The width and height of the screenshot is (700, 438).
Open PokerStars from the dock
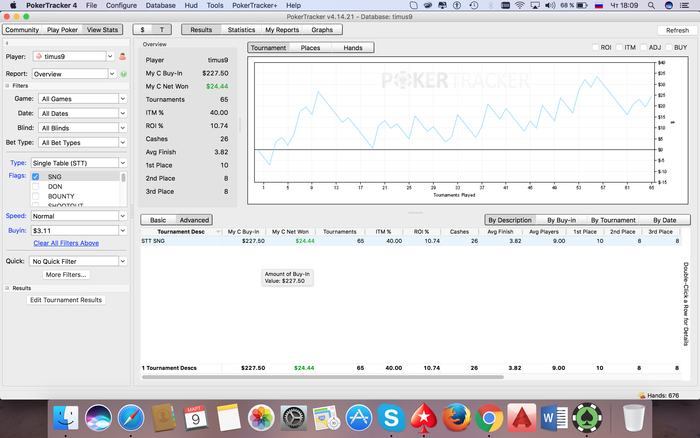(x=424, y=418)
